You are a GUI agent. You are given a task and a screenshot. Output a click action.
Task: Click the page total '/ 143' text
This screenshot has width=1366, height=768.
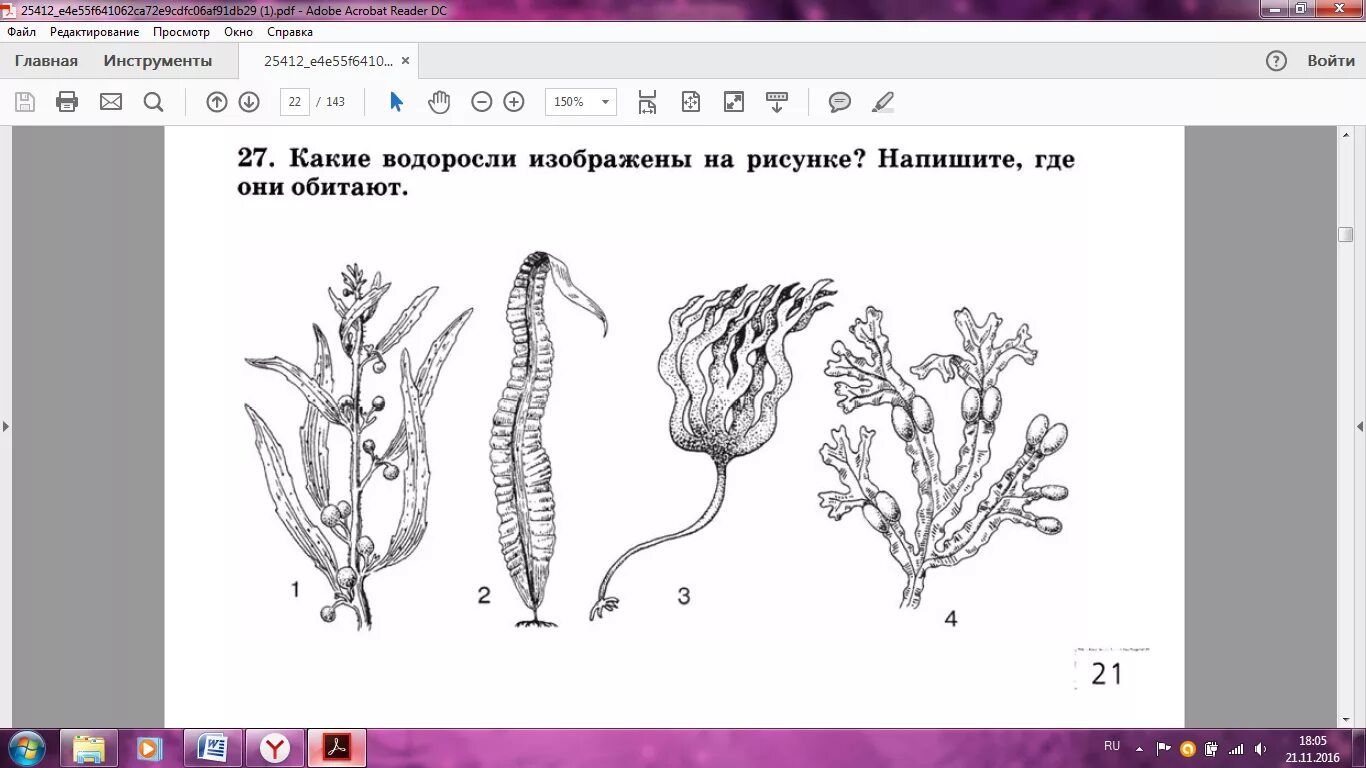click(330, 102)
